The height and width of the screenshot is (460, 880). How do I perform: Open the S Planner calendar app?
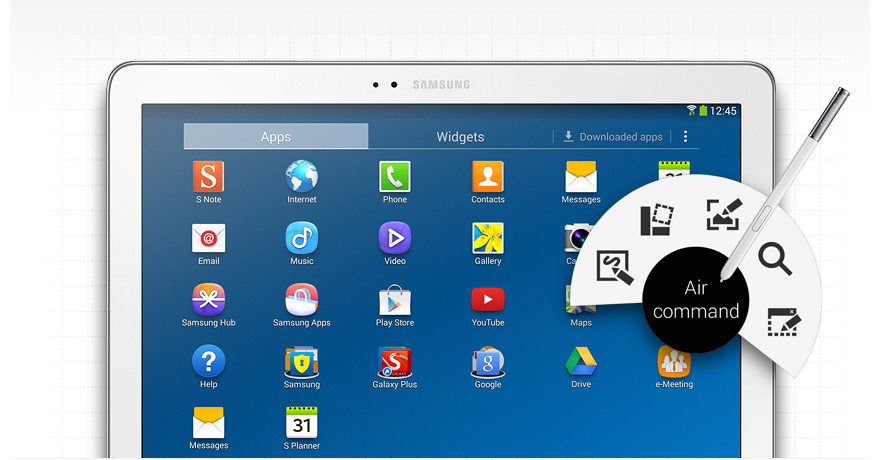pyautogui.click(x=301, y=424)
